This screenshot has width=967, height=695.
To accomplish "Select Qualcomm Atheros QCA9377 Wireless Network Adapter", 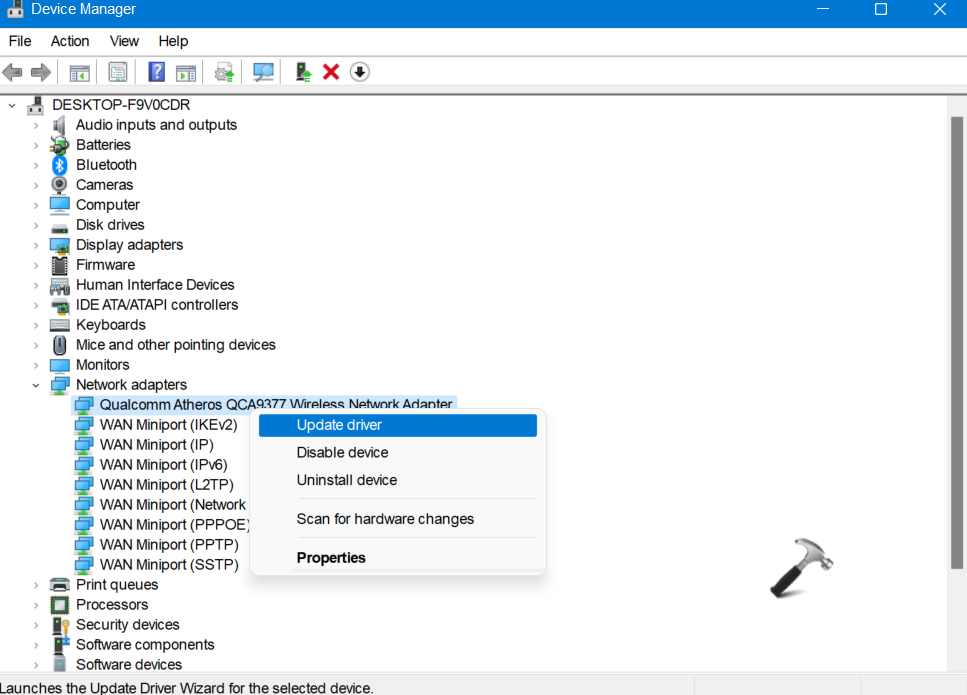I will (x=276, y=405).
